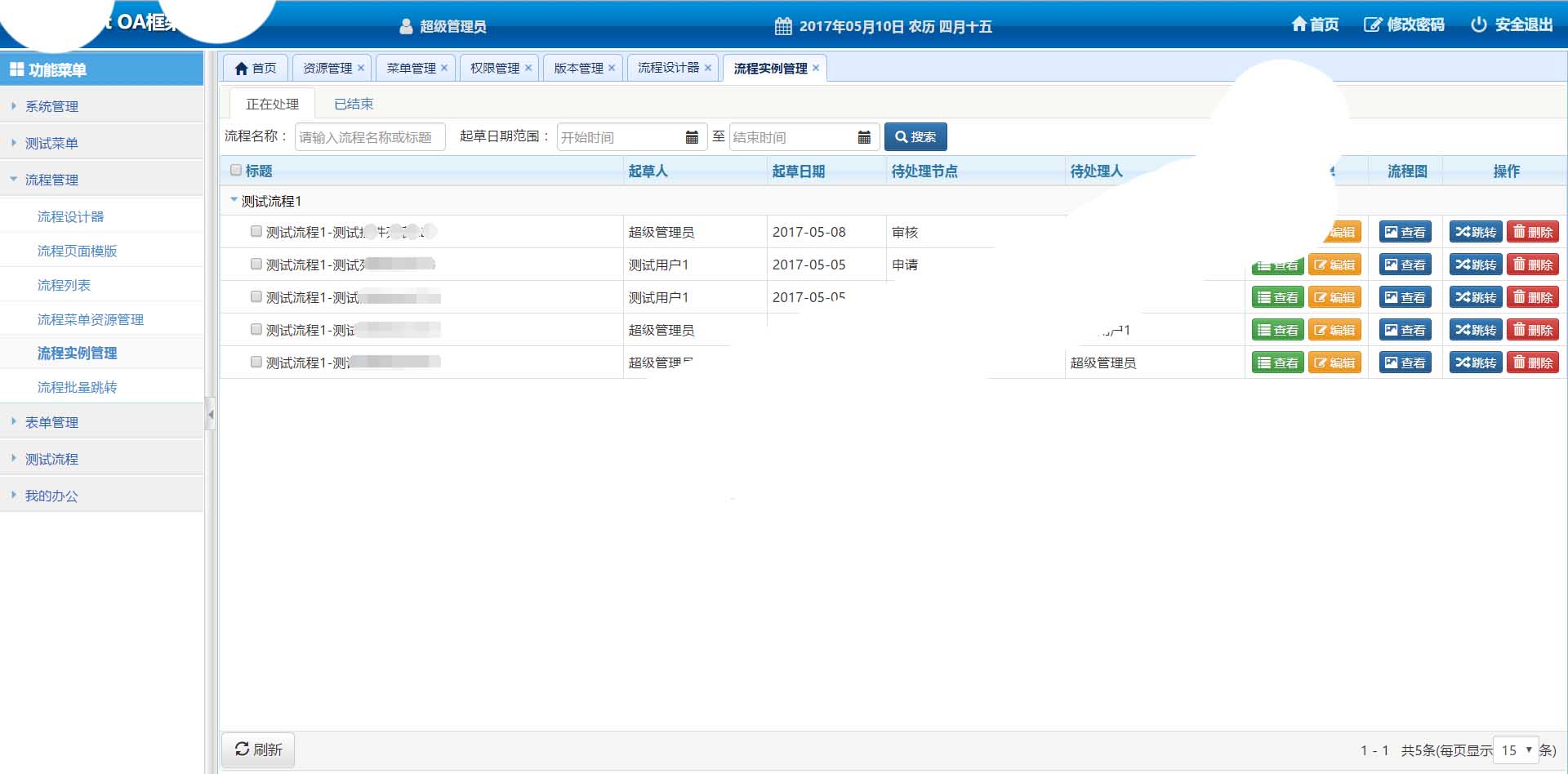Image resolution: width=1568 pixels, height=774 pixels.
Task: Toggle the select-all 标题 header checkbox
Action: [x=236, y=171]
